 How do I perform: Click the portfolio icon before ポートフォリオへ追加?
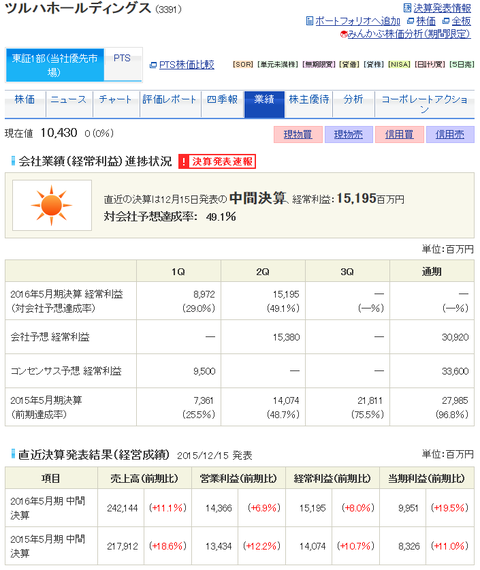click(309, 21)
